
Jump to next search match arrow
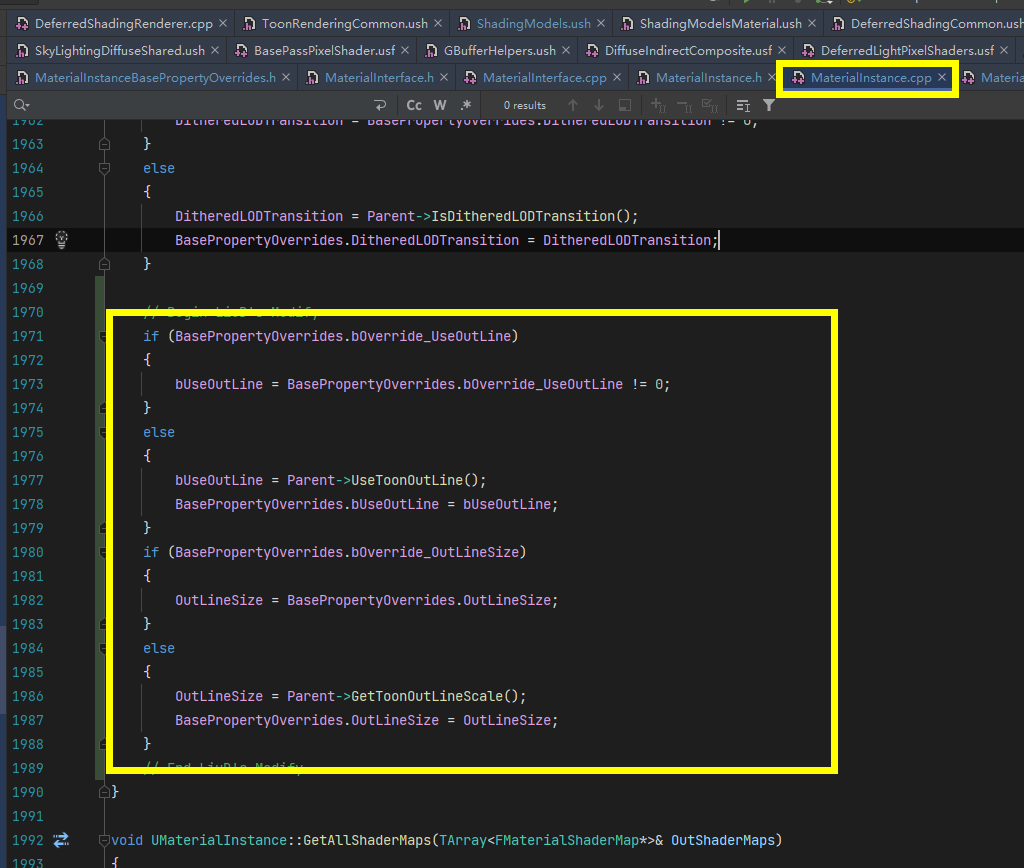[600, 105]
